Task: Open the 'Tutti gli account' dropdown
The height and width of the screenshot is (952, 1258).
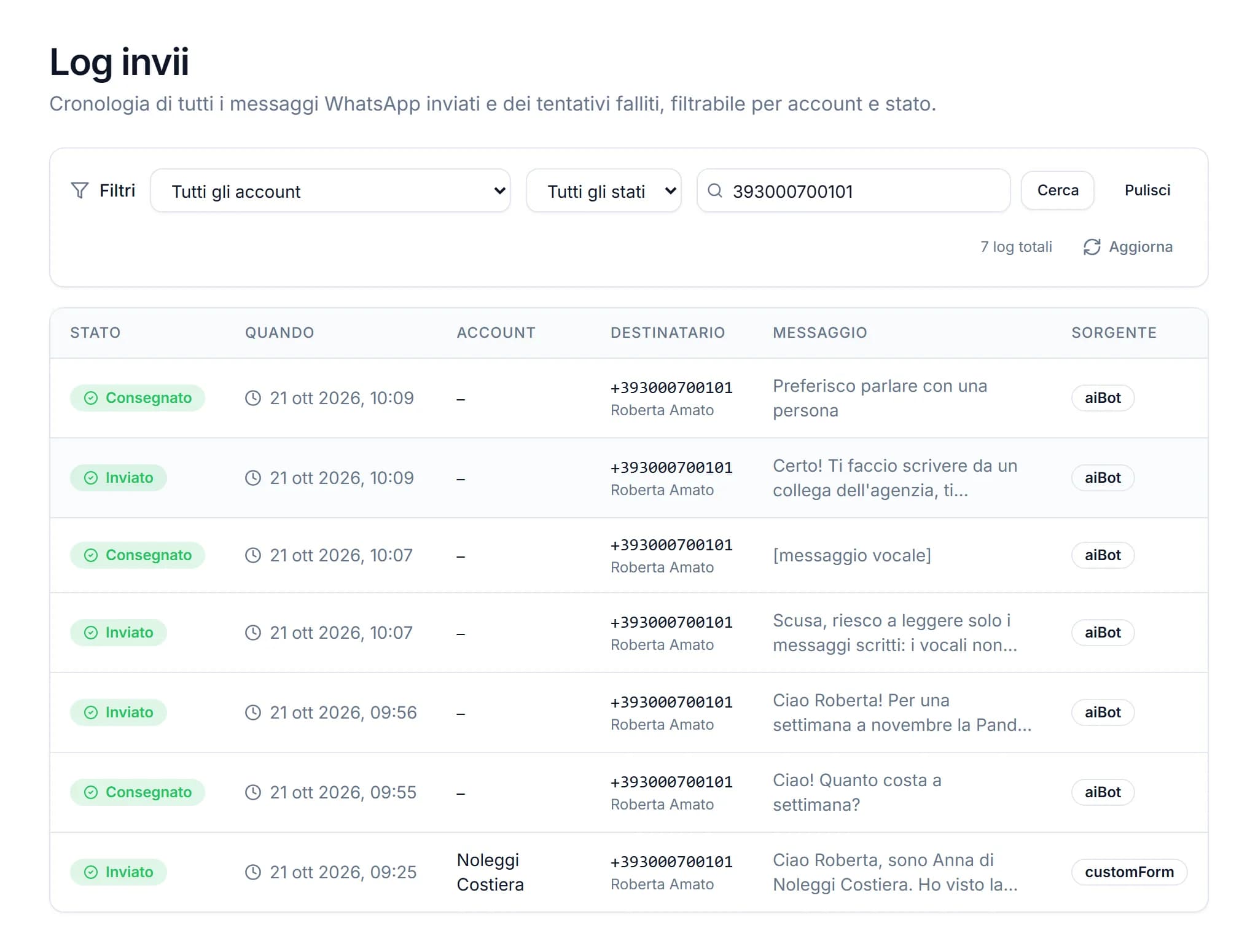Action: pos(330,191)
